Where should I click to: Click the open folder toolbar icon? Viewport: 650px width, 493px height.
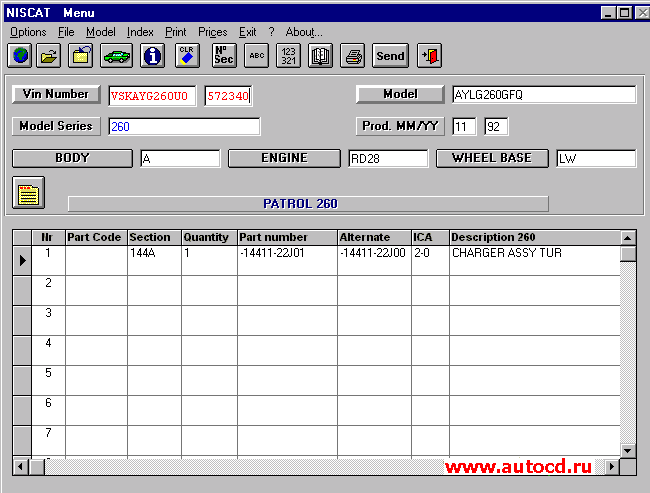(x=49, y=56)
